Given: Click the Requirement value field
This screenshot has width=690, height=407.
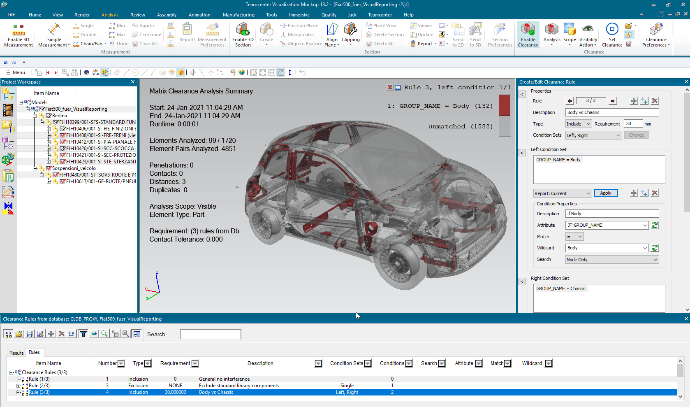Looking at the screenshot, I should coord(633,124).
